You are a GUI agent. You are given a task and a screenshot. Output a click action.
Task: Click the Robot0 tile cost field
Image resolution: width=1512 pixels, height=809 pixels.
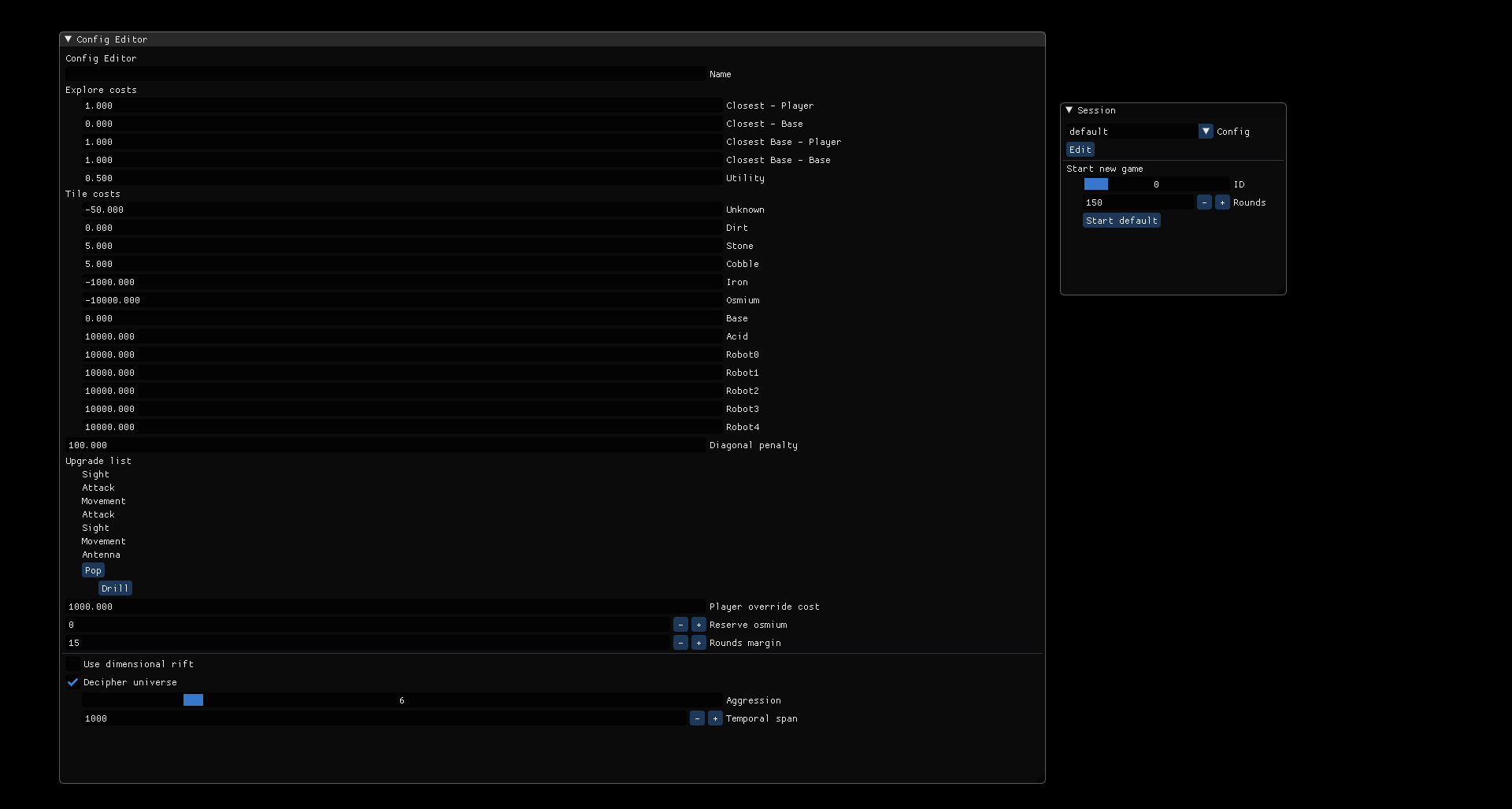pyautogui.click(x=402, y=354)
